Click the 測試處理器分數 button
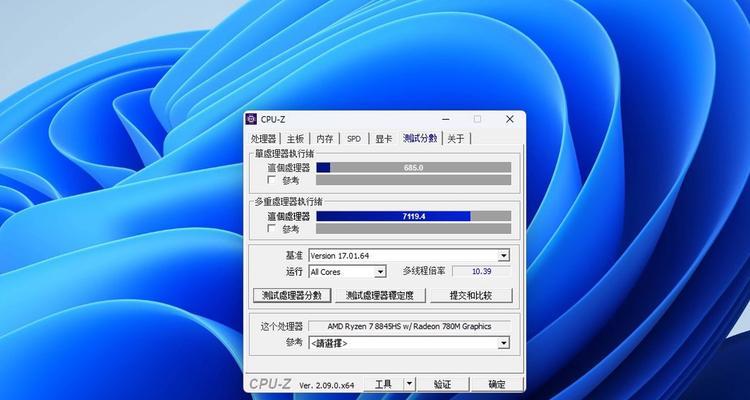This screenshot has width=750, height=400. click(x=292, y=295)
